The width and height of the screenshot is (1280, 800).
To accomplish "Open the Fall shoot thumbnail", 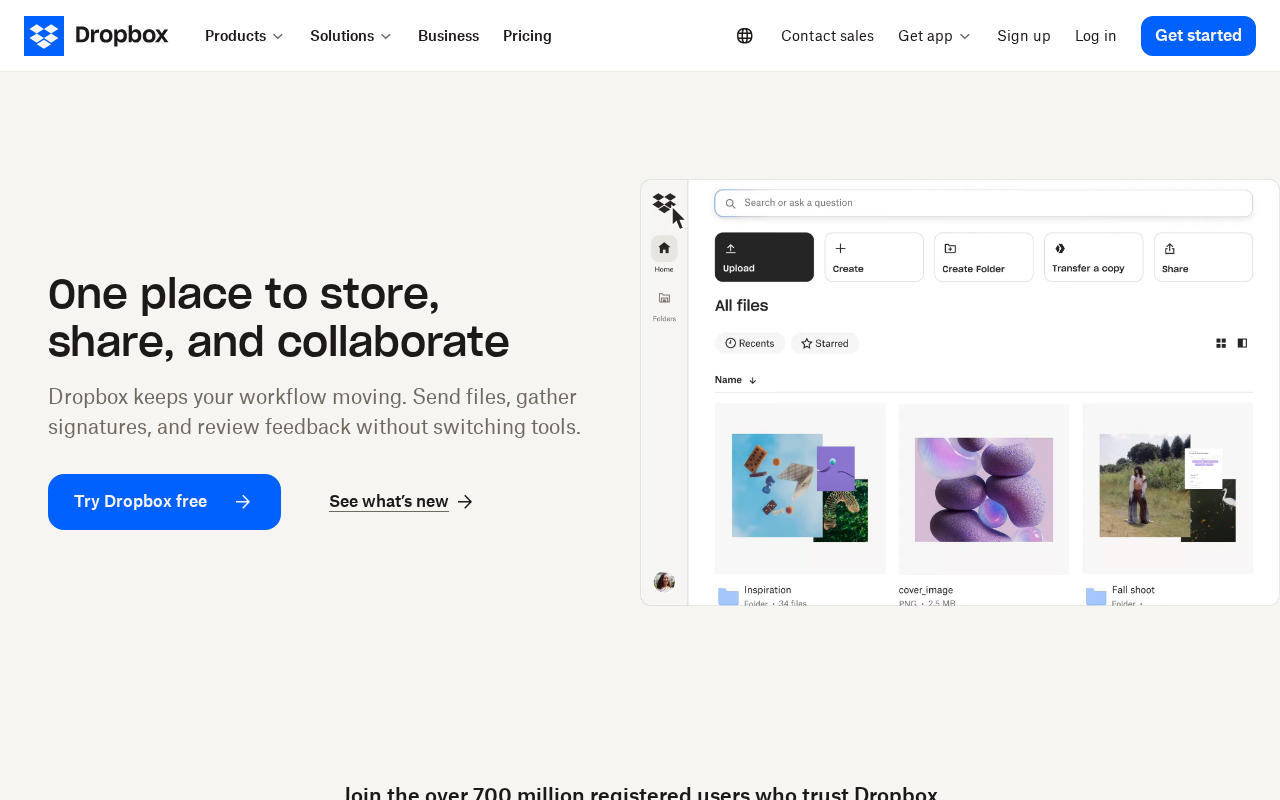I will point(1168,489).
